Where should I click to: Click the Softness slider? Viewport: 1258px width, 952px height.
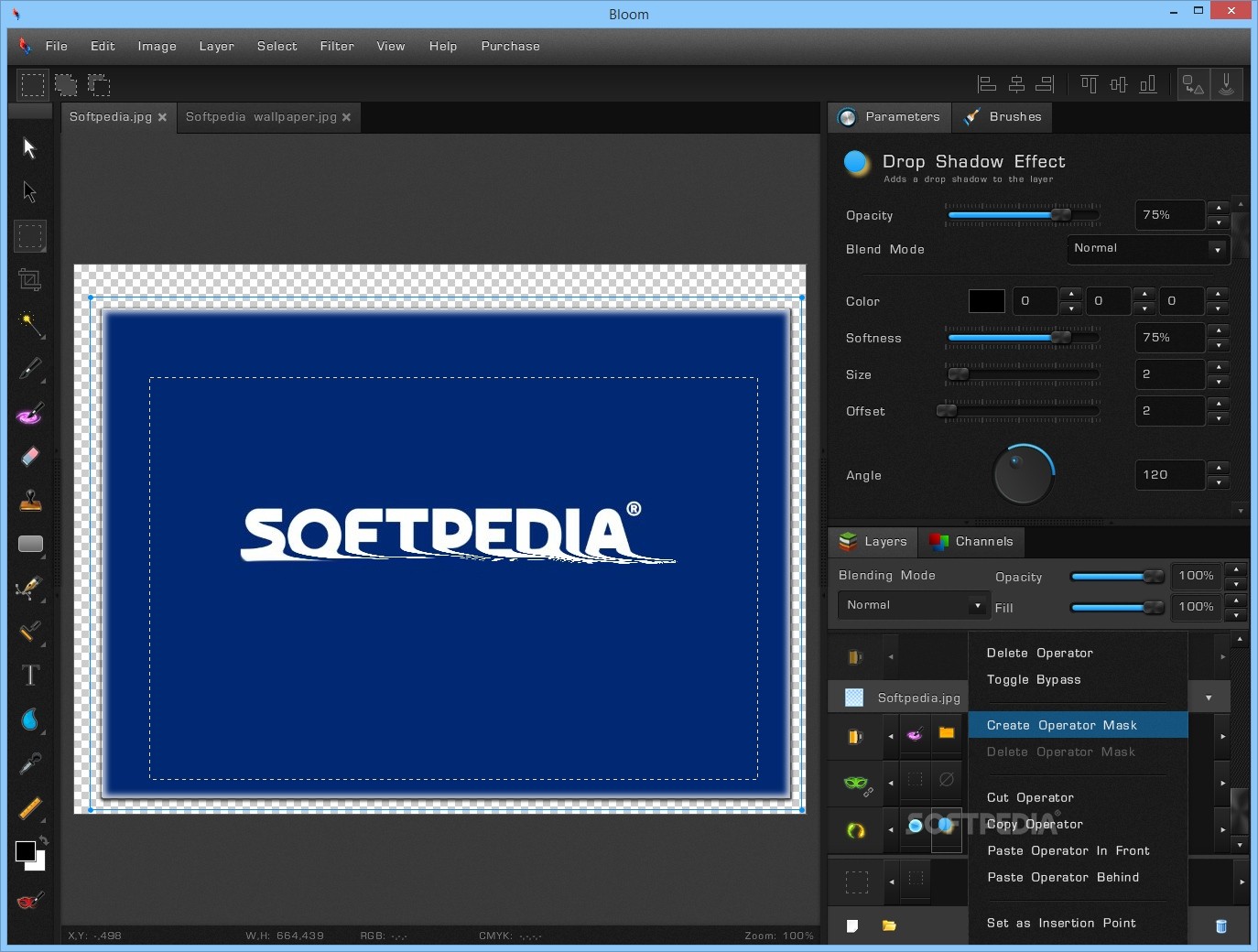[1023, 338]
